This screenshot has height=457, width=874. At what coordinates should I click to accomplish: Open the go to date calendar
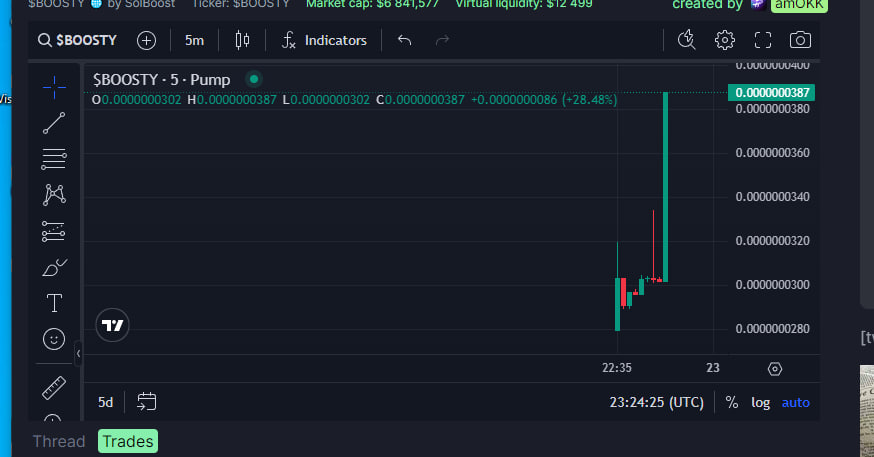tap(147, 402)
